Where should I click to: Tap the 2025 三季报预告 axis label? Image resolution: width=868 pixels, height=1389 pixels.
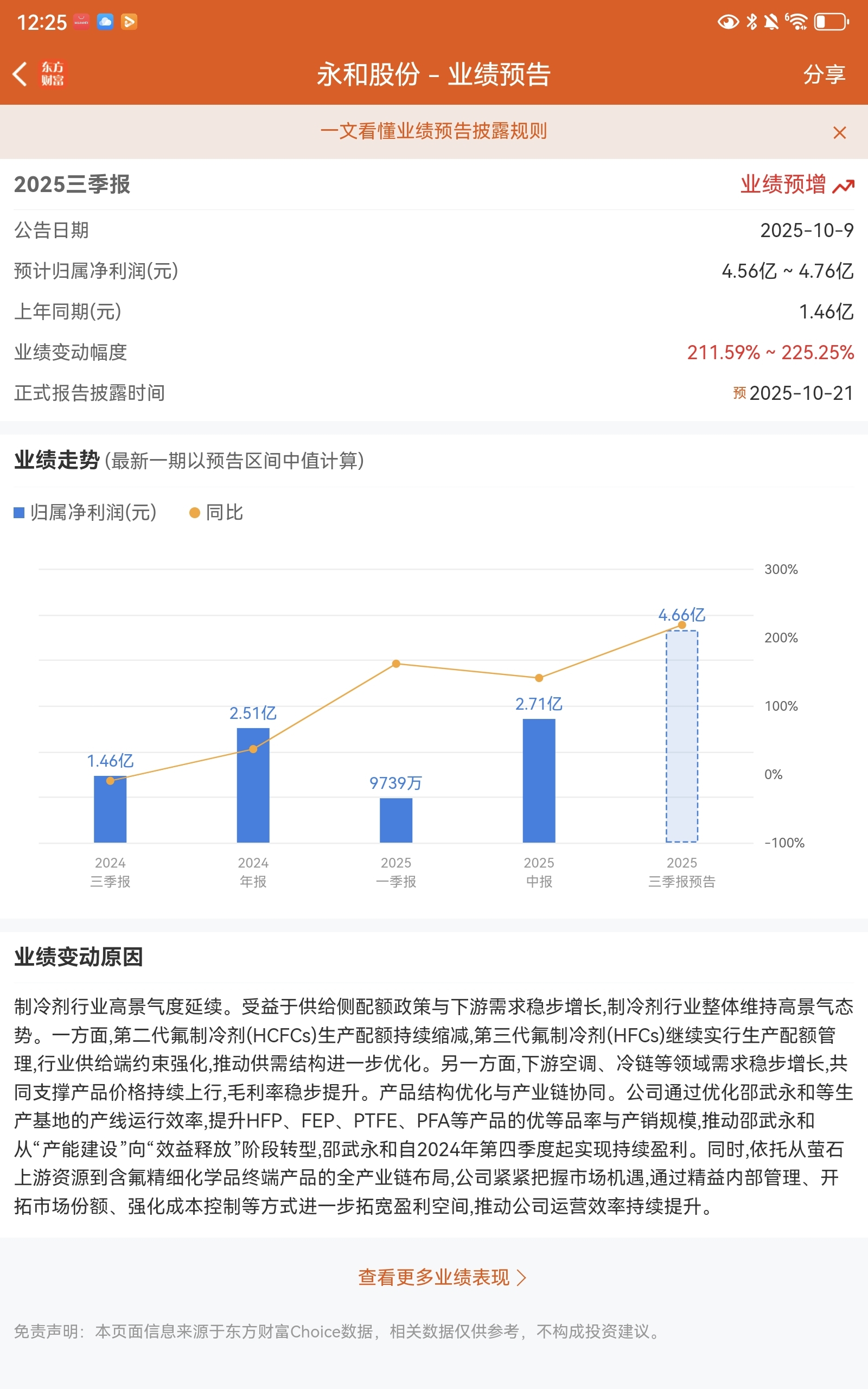tap(682, 872)
